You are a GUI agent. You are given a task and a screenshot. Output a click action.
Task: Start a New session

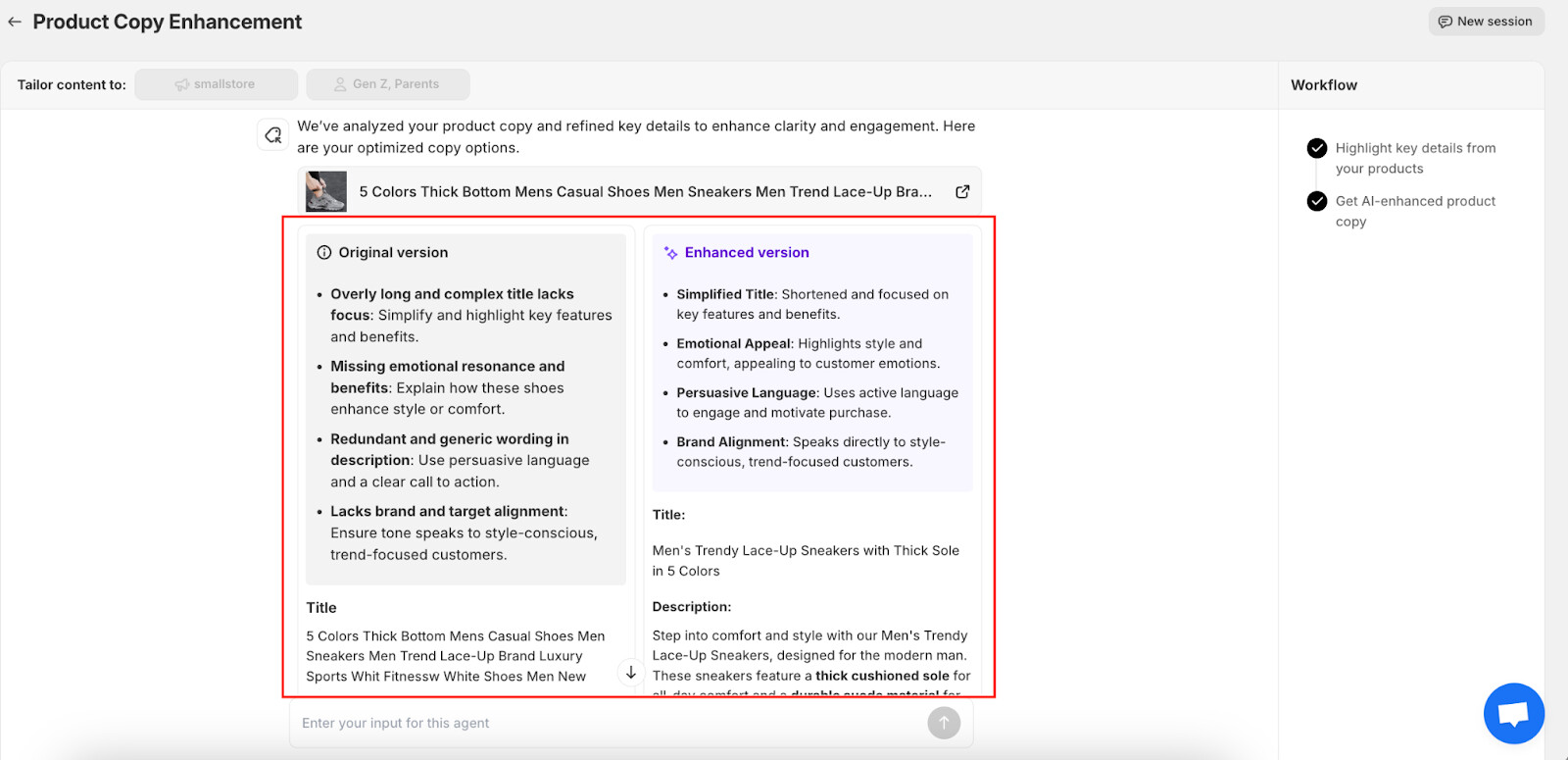(x=1486, y=22)
